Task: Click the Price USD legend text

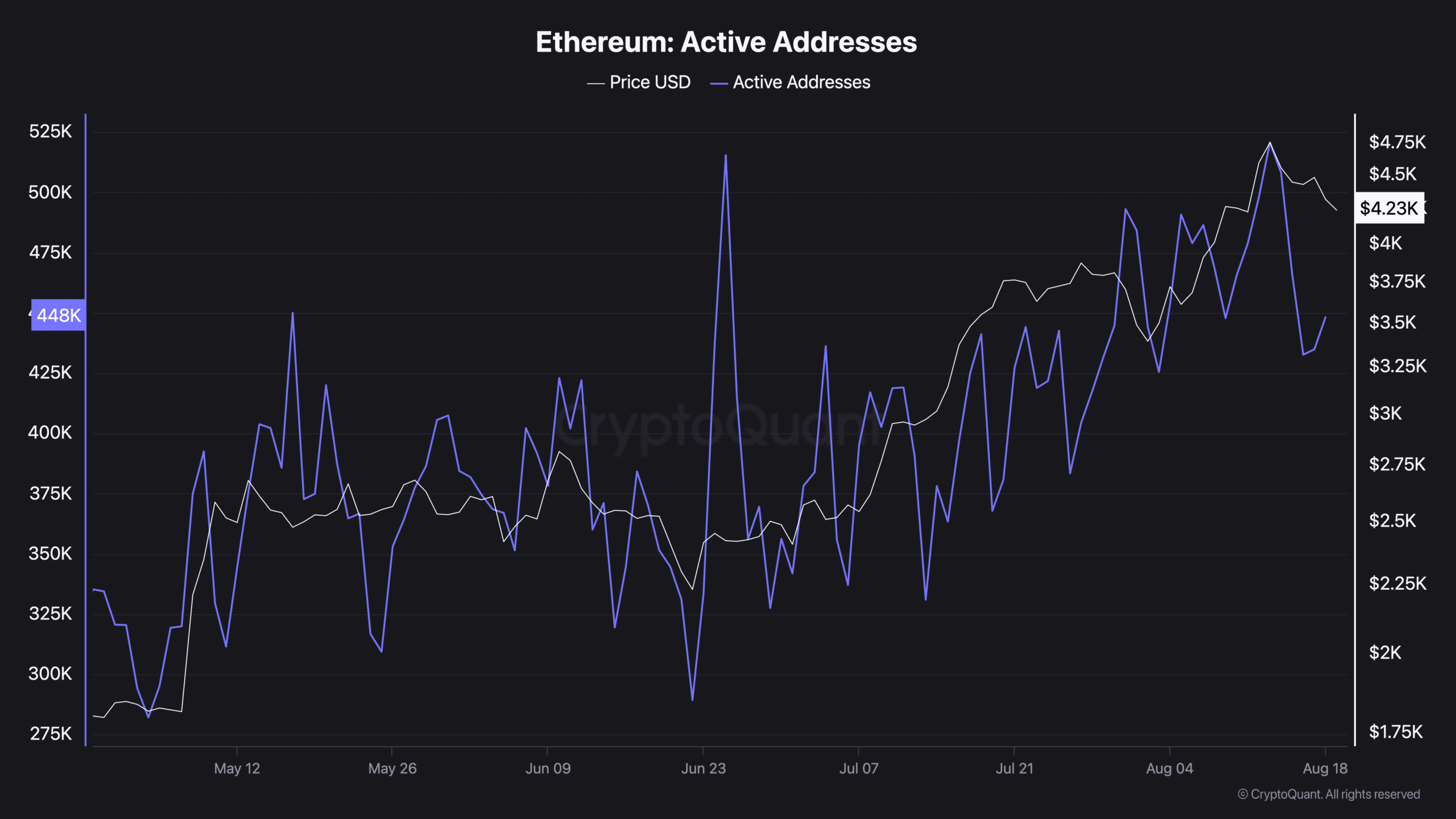Action: coord(650,82)
